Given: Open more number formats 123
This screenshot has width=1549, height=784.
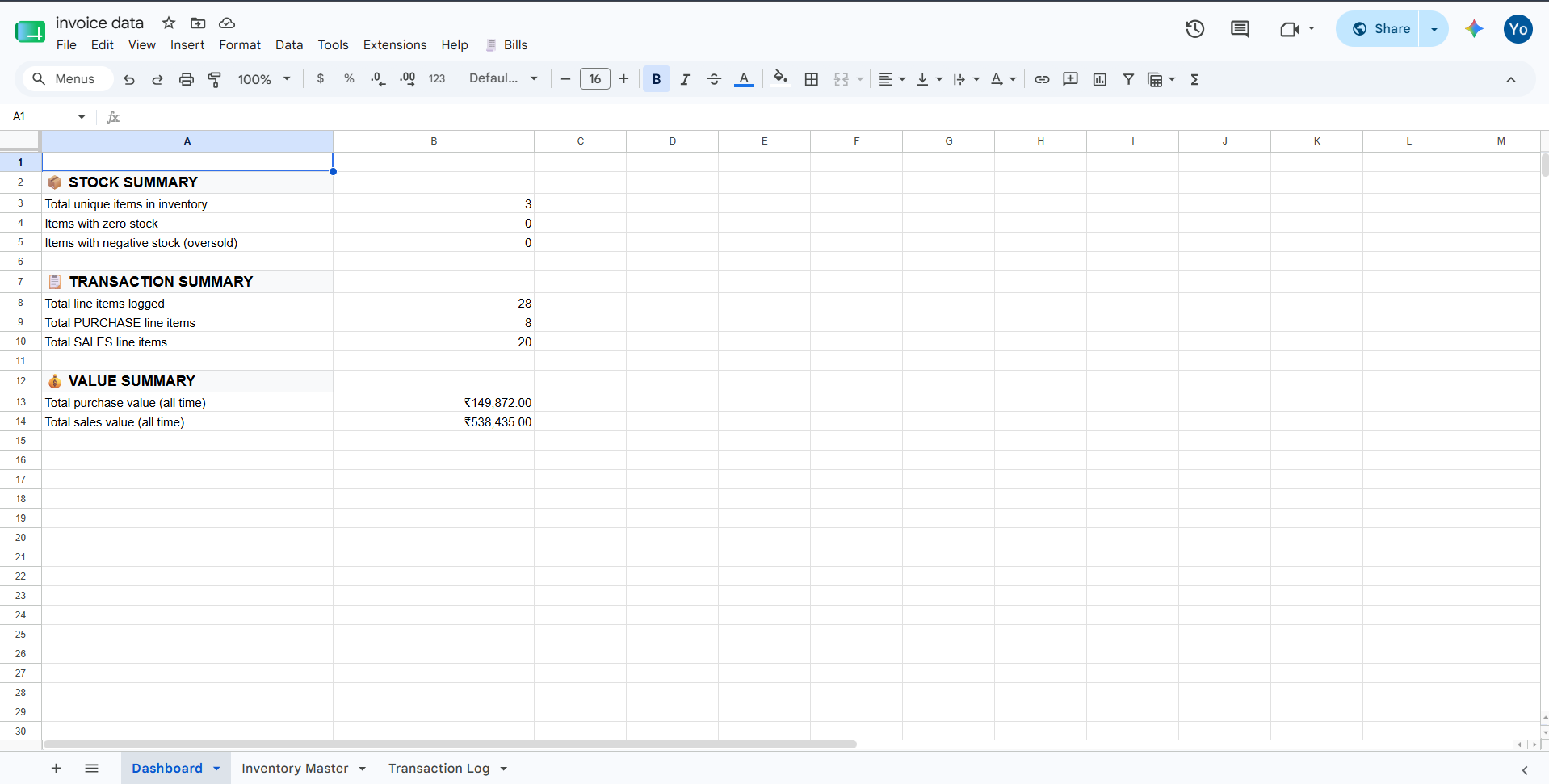Looking at the screenshot, I should pyautogui.click(x=437, y=79).
